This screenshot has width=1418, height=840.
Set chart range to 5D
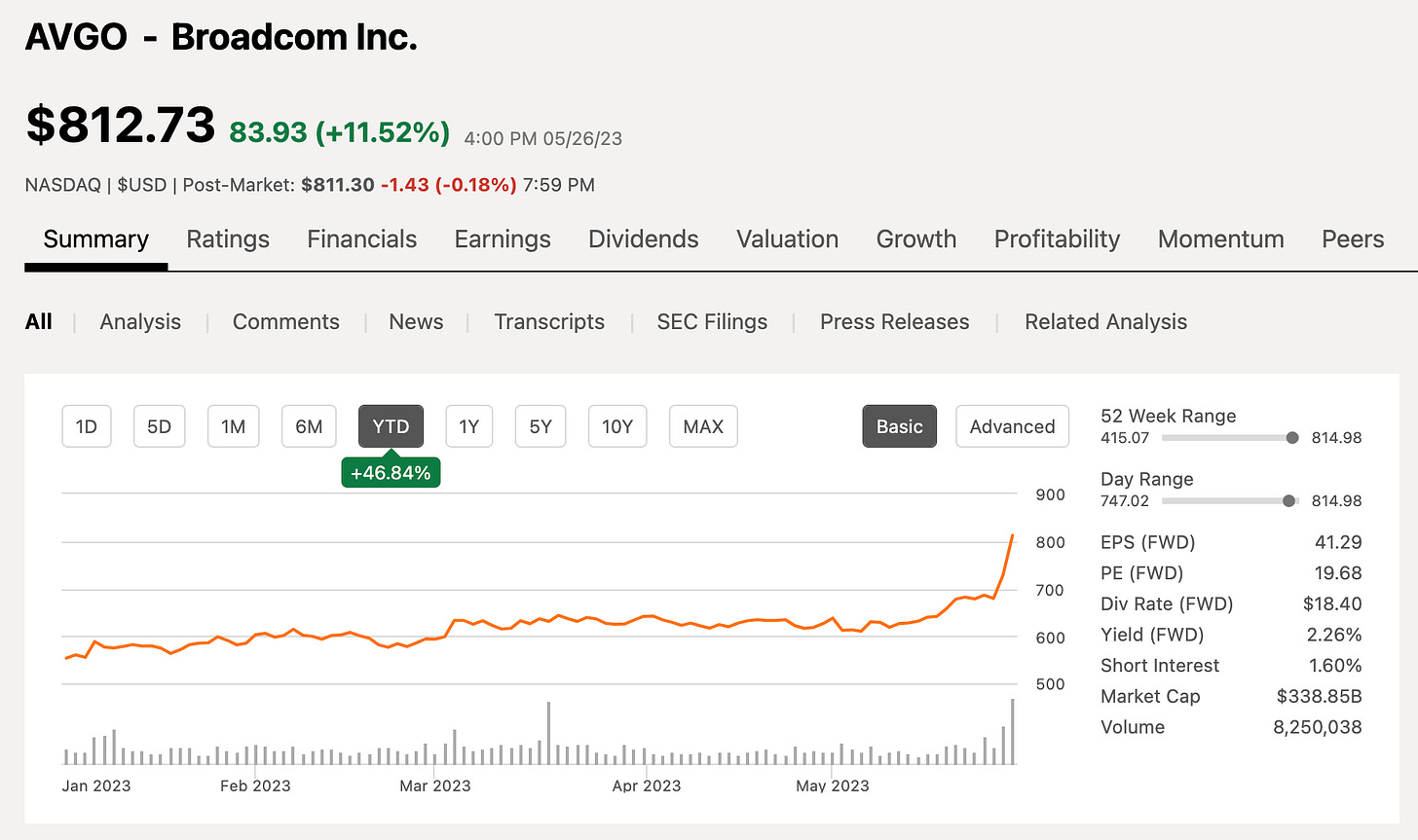159,426
